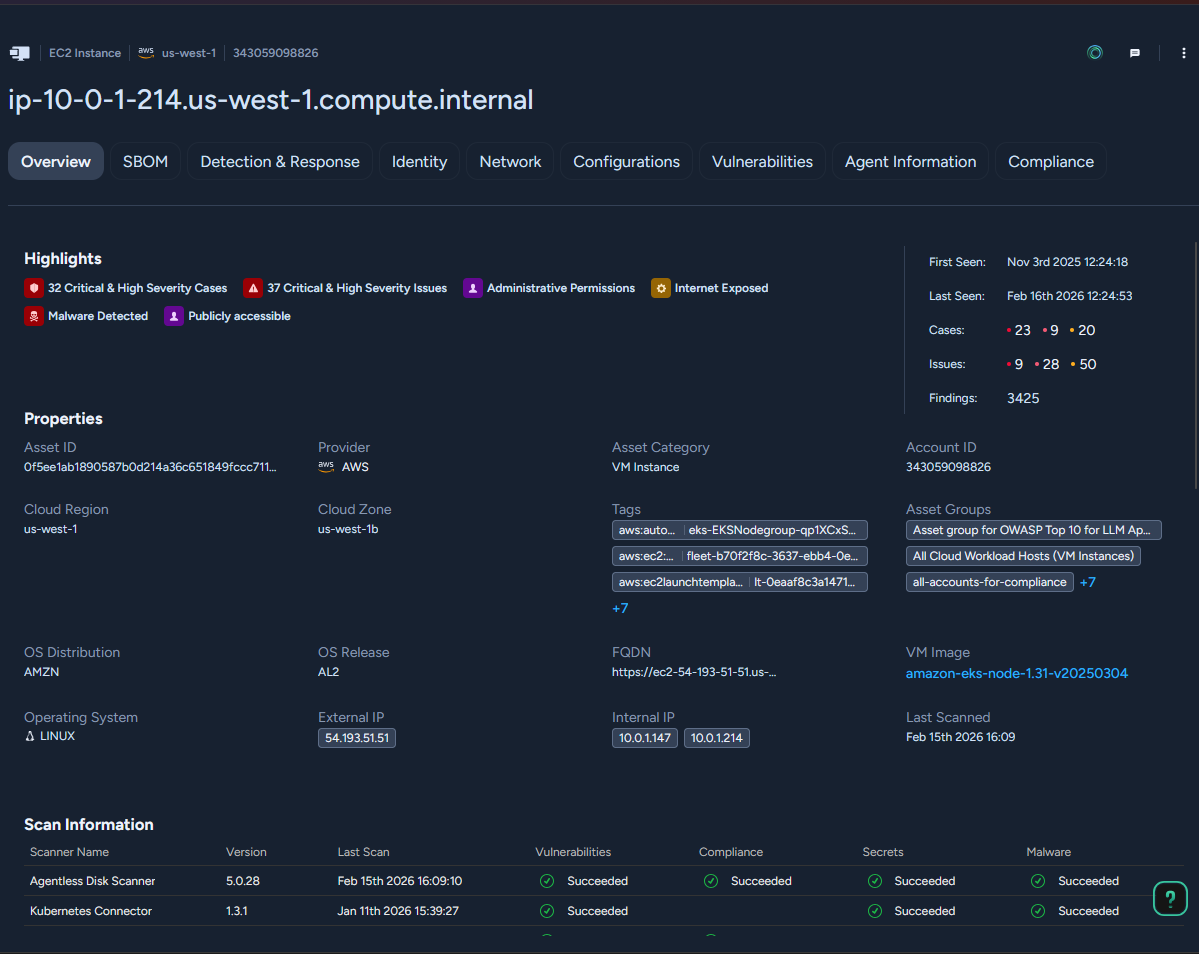Open the Detection & Response tab
Image resolution: width=1199 pixels, height=954 pixels.
pos(280,161)
